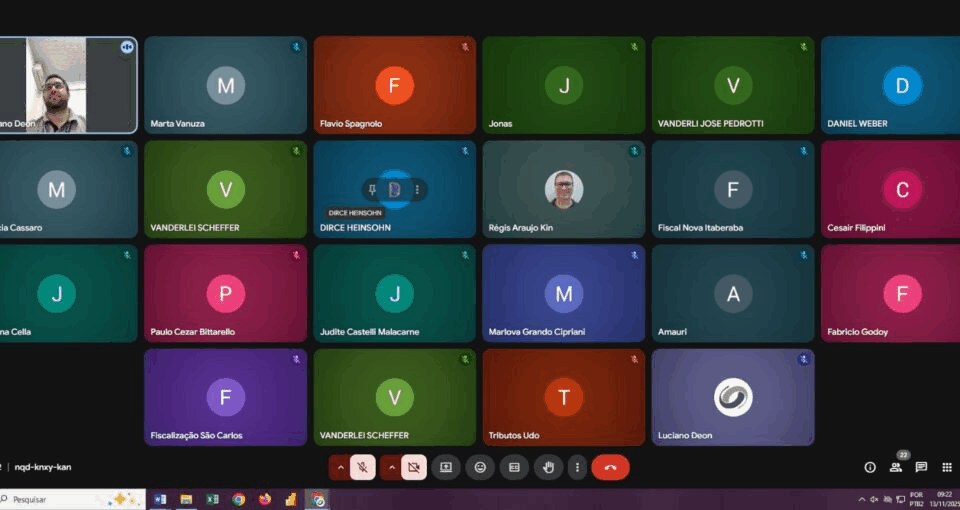Screen dimensions: 960x510
Task: Open the meeting details info icon
Action: coord(870,467)
